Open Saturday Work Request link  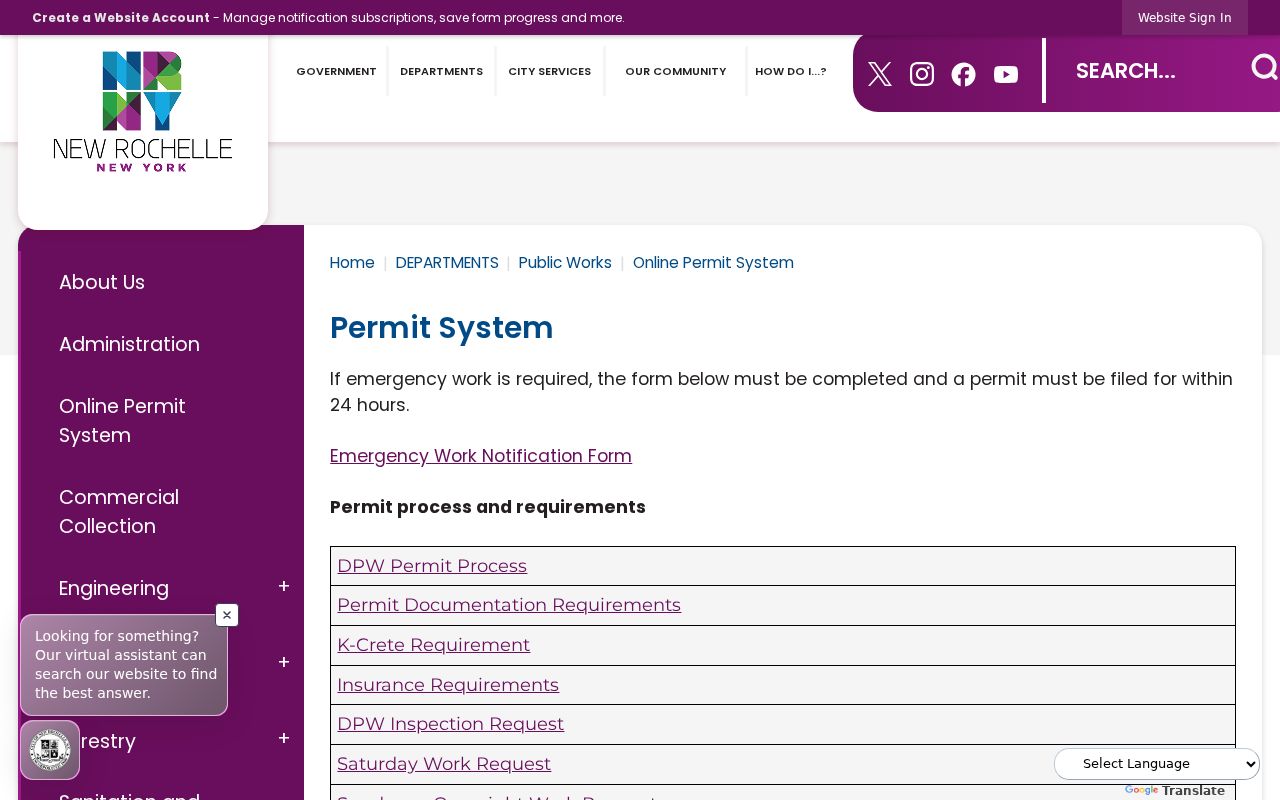tap(444, 764)
